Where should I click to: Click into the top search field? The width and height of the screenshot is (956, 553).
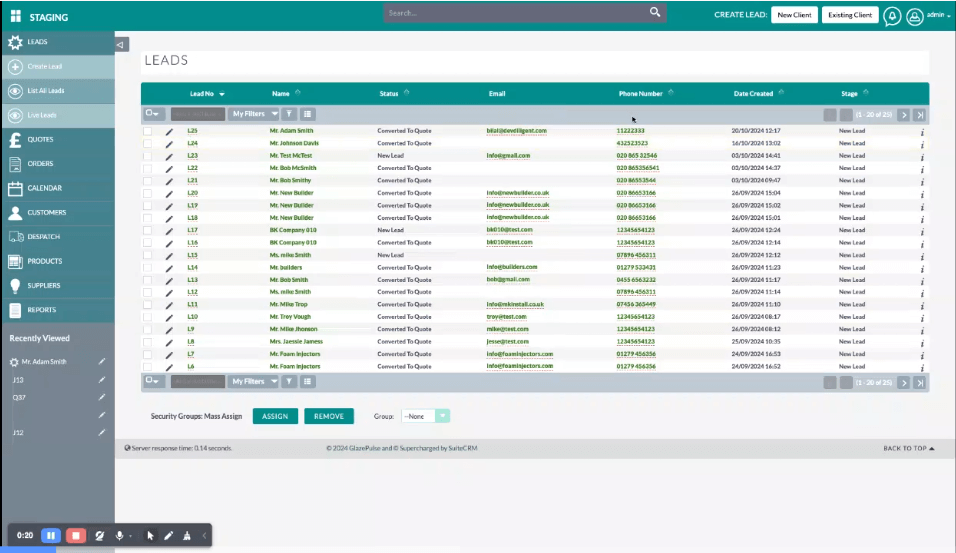515,13
